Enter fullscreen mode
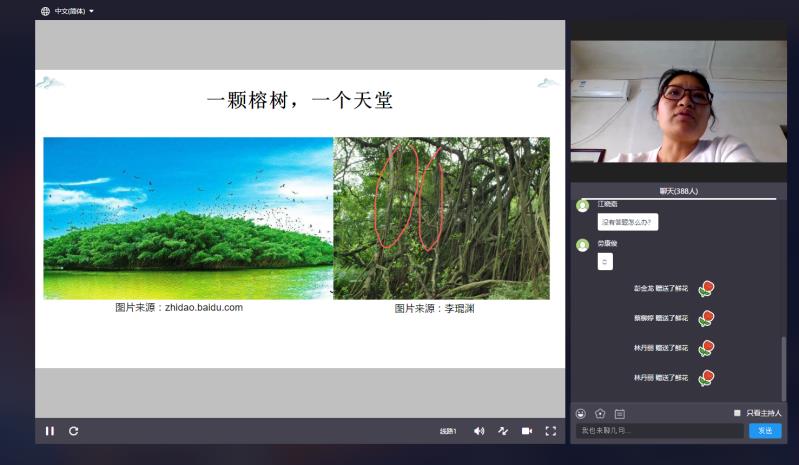Image resolution: width=799 pixels, height=465 pixels. point(550,431)
